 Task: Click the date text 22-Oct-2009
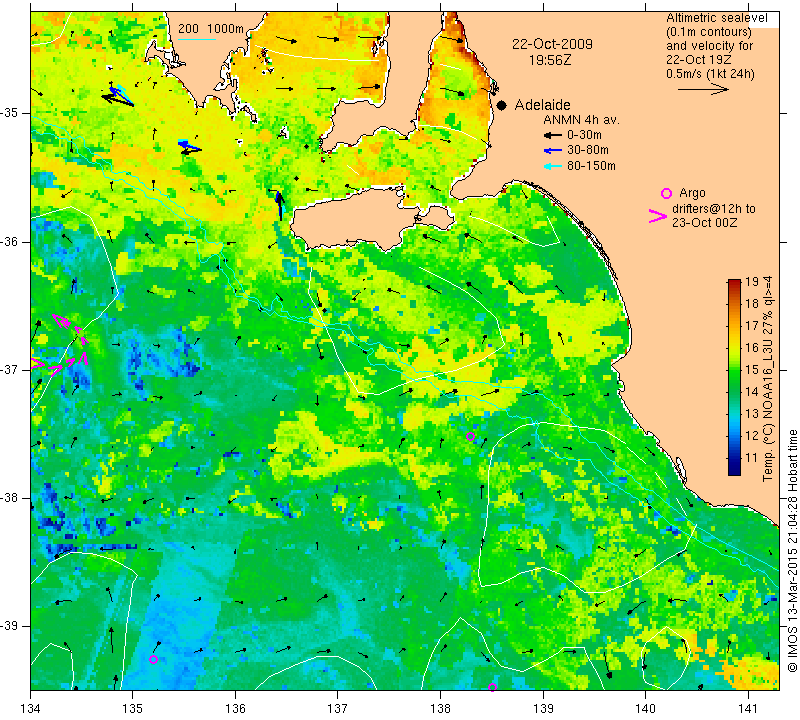tap(552, 44)
